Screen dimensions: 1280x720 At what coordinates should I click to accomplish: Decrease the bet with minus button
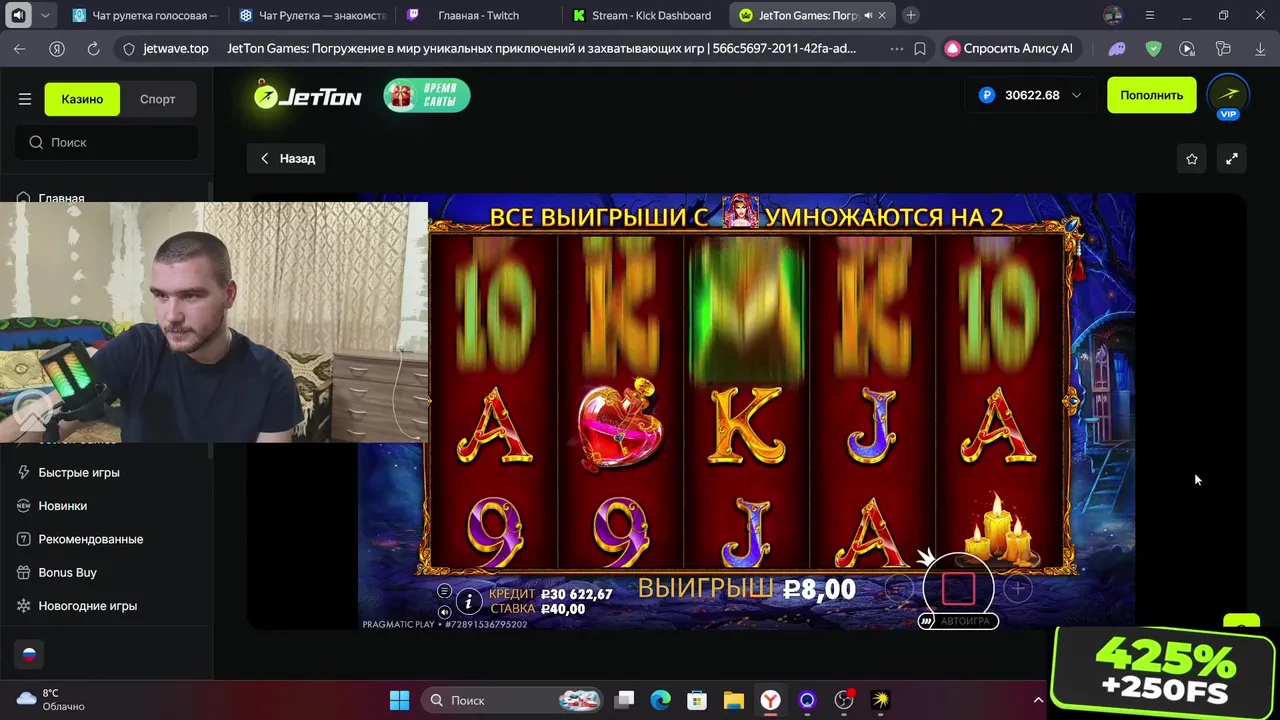tap(898, 589)
